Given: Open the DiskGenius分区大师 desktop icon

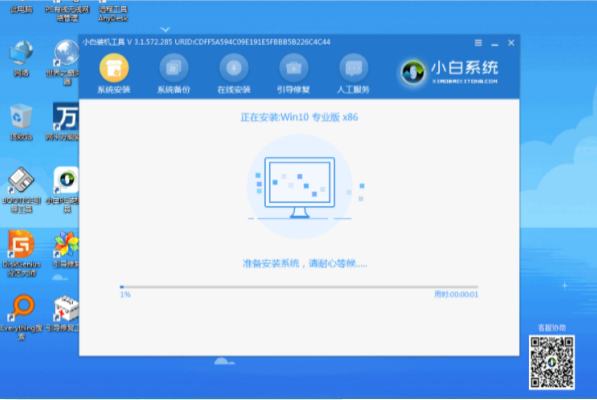Looking at the screenshot, I should click(21, 253).
